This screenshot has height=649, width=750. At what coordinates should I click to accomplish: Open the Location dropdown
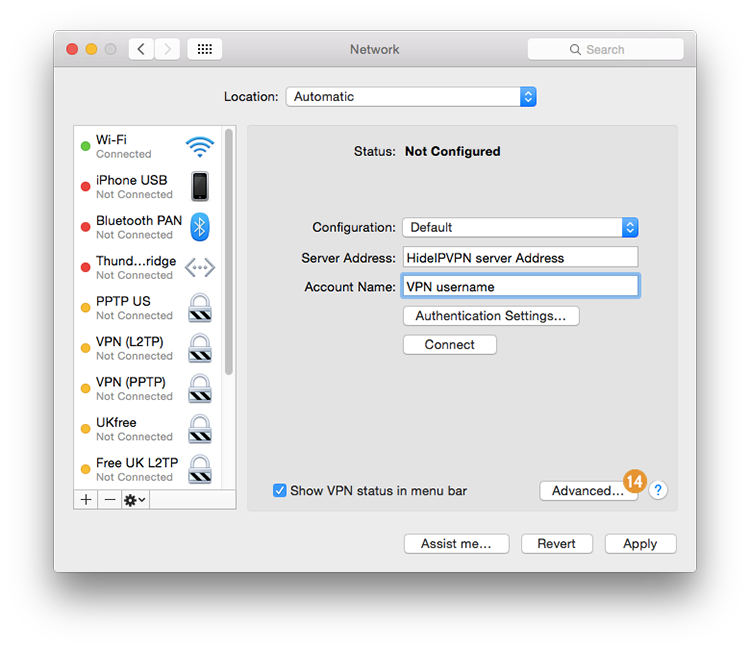(411, 97)
